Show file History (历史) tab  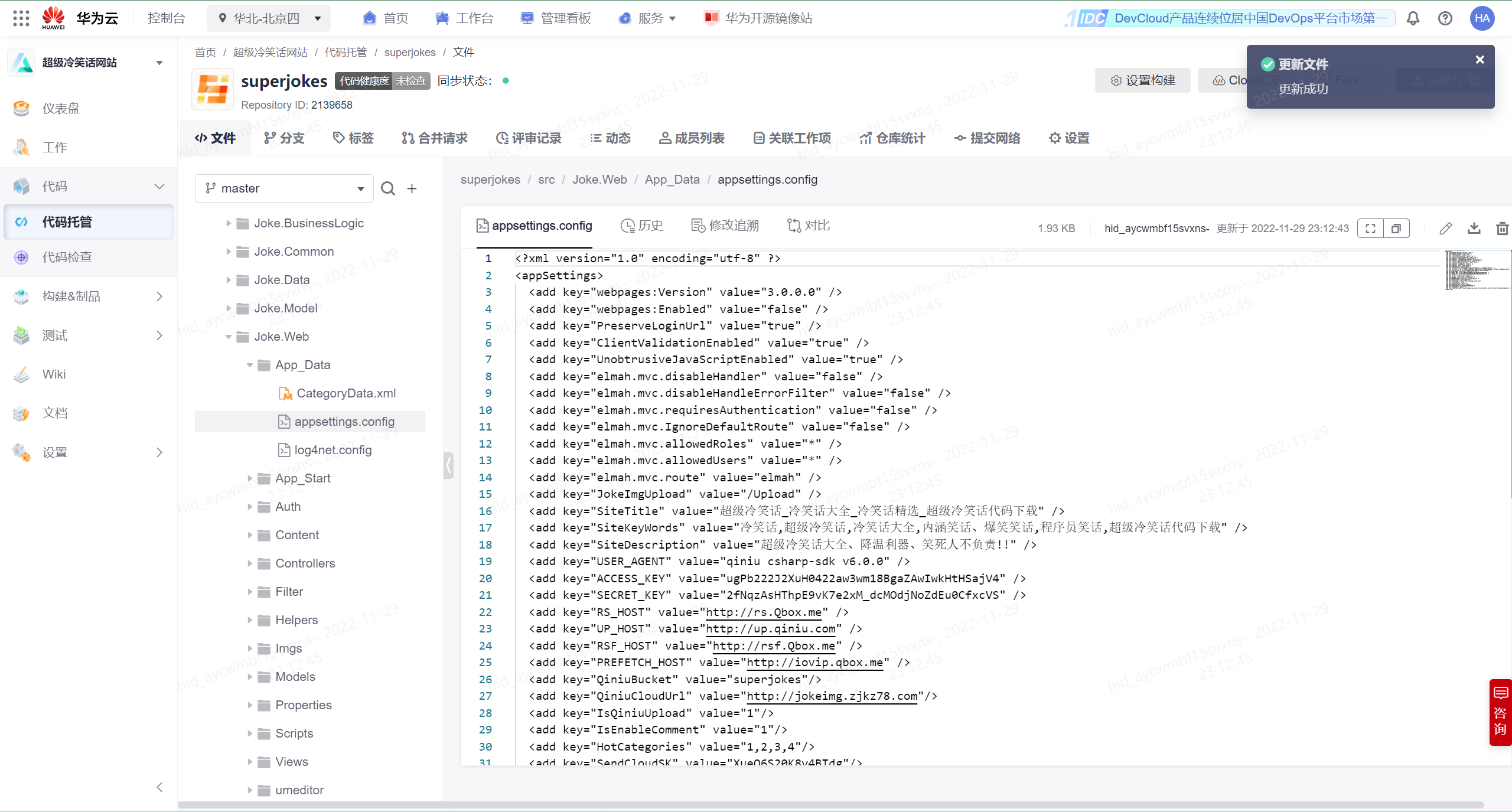pyautogui.click(x=642, y=226)
